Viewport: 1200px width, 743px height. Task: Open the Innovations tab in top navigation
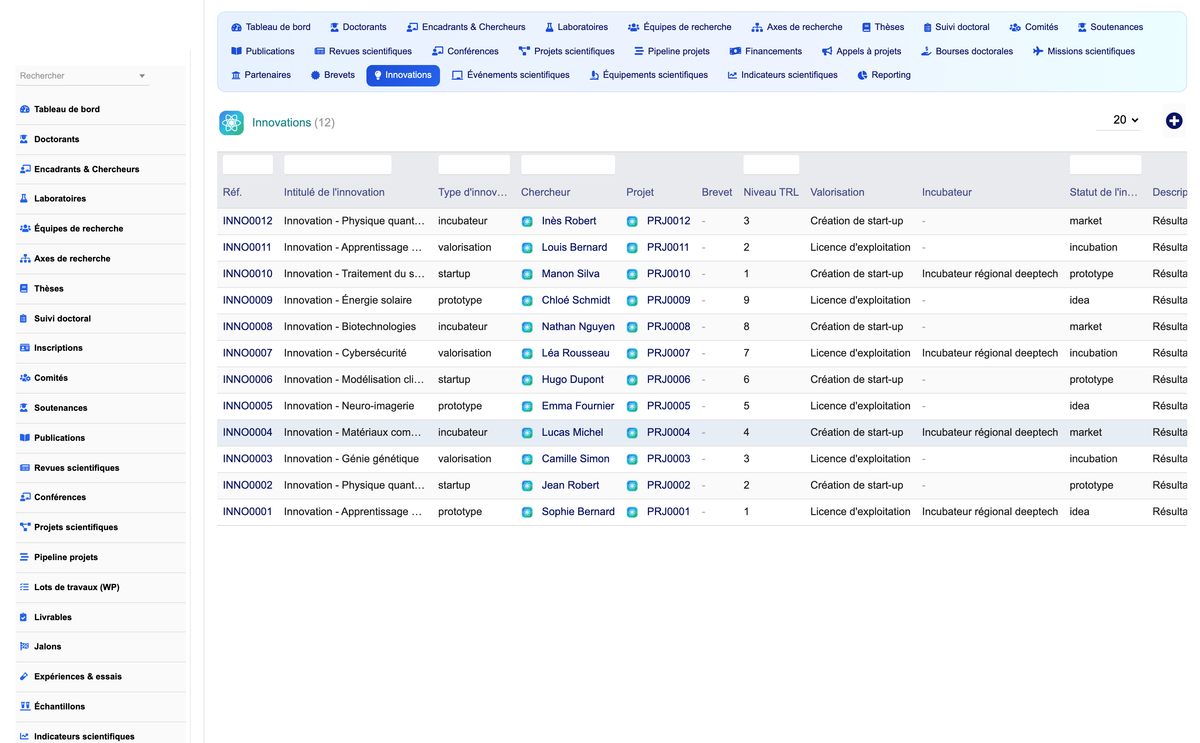[x=403, y=75]
